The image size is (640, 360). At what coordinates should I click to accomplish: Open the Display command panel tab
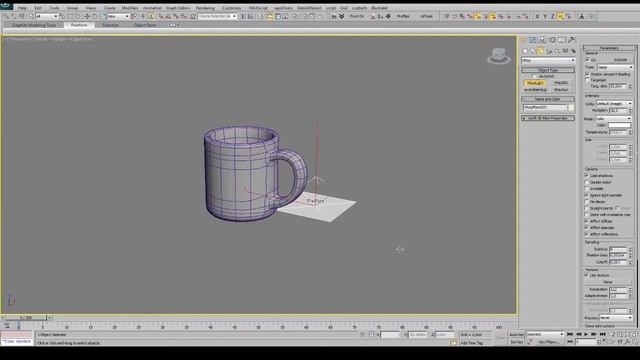click(562, 40)
